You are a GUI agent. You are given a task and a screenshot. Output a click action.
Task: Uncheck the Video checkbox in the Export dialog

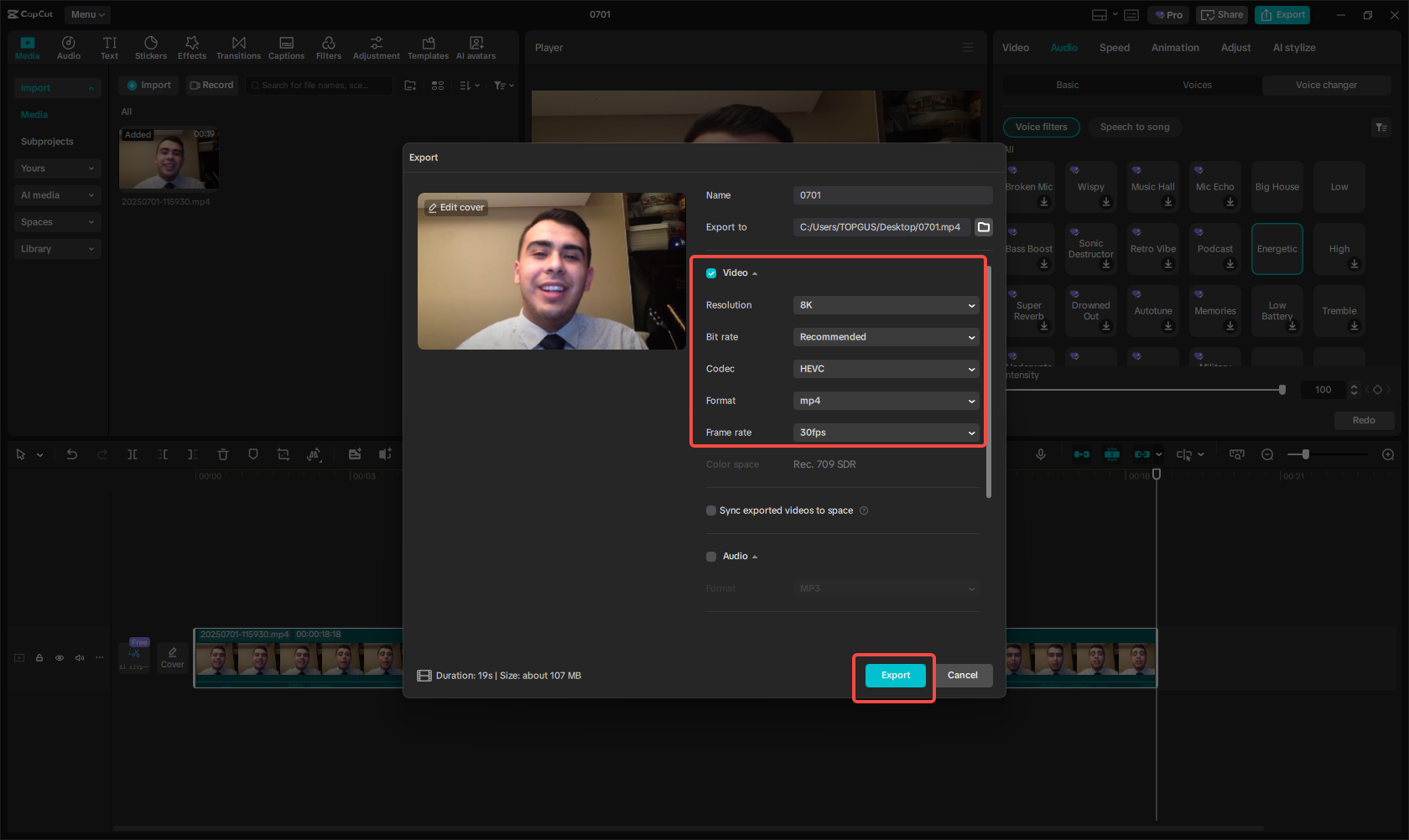pos(710,272)
